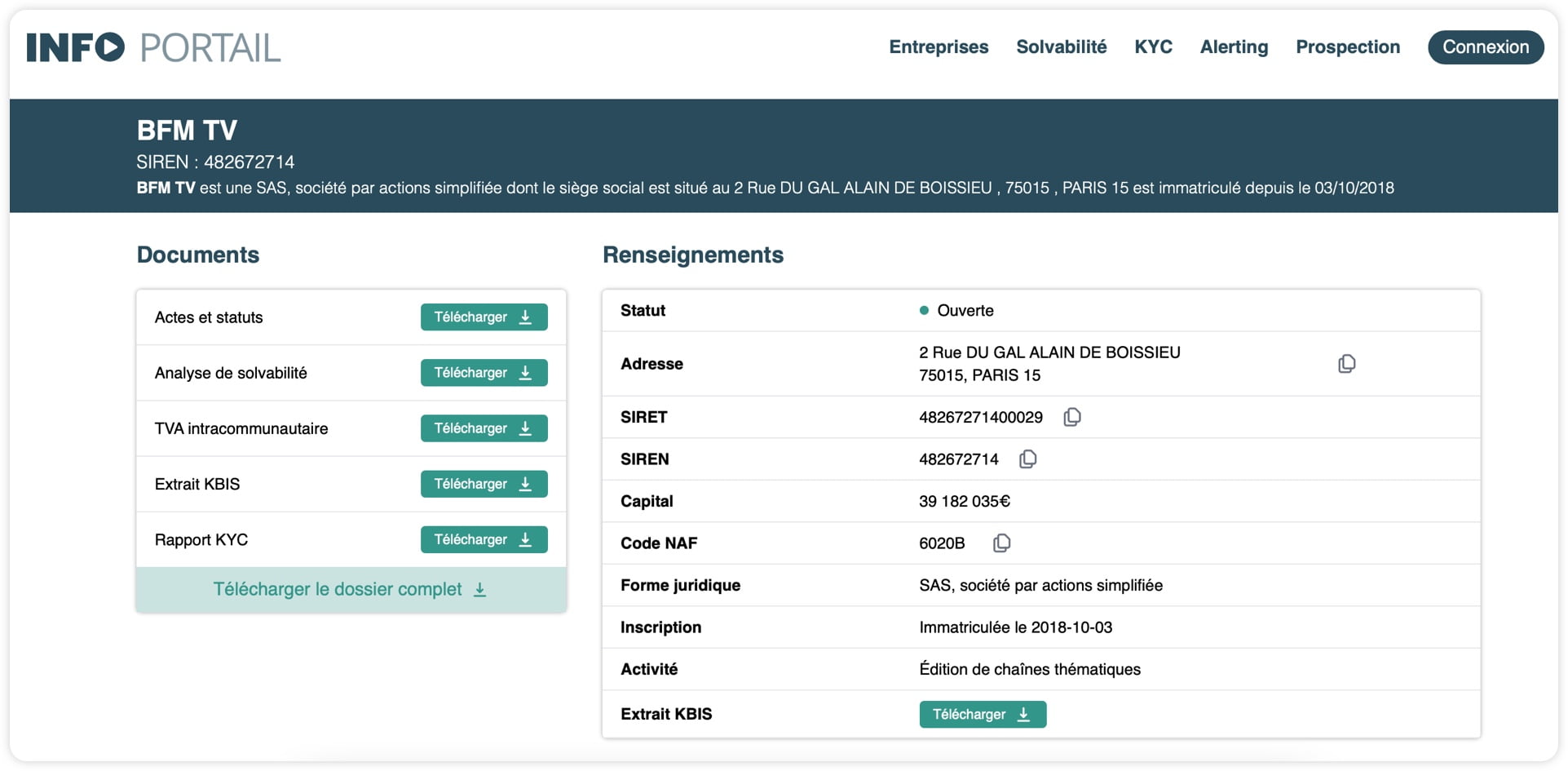Image resolution: width=1568 pixels, height=771 pixels.
Task: Click the capital value 39 182 035€
Action: [x=965, y=502]
